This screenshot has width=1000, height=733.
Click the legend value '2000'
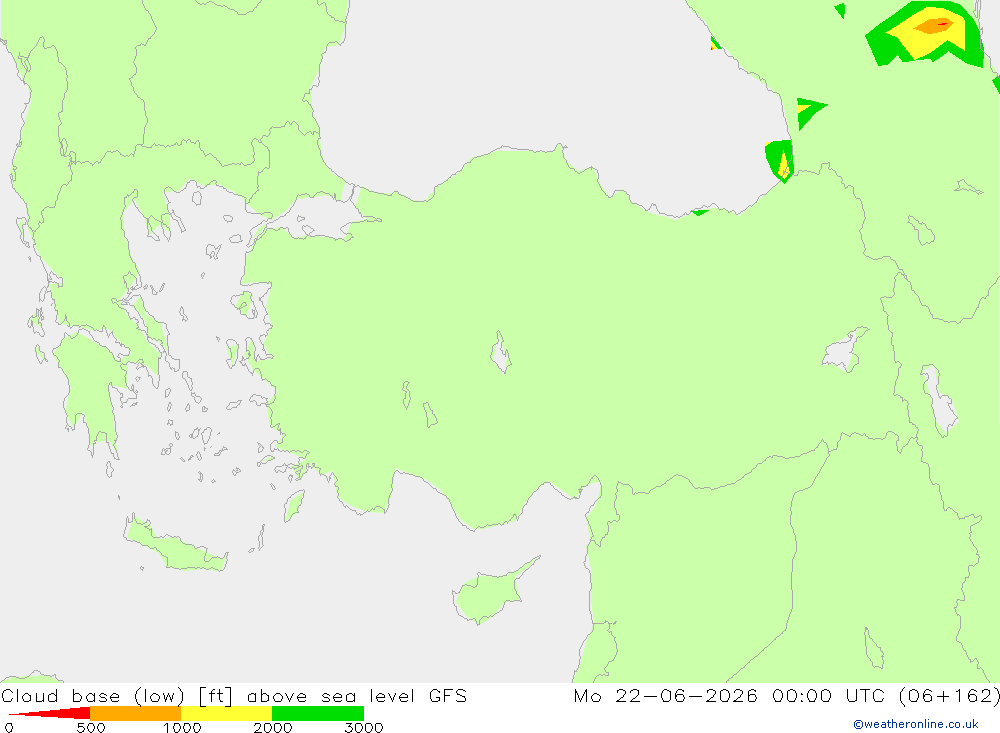coord(272,727)
